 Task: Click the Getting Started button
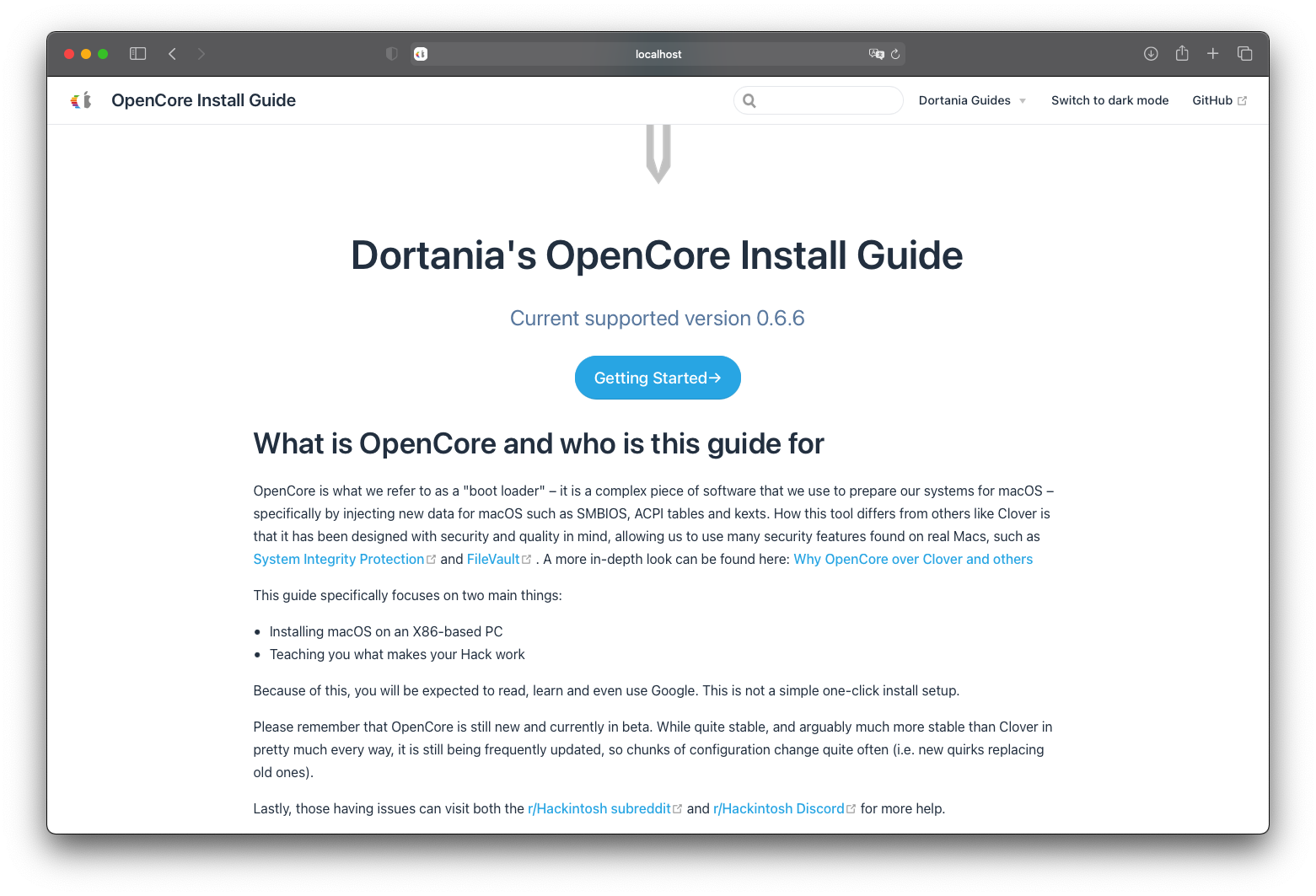click(658, 378)
